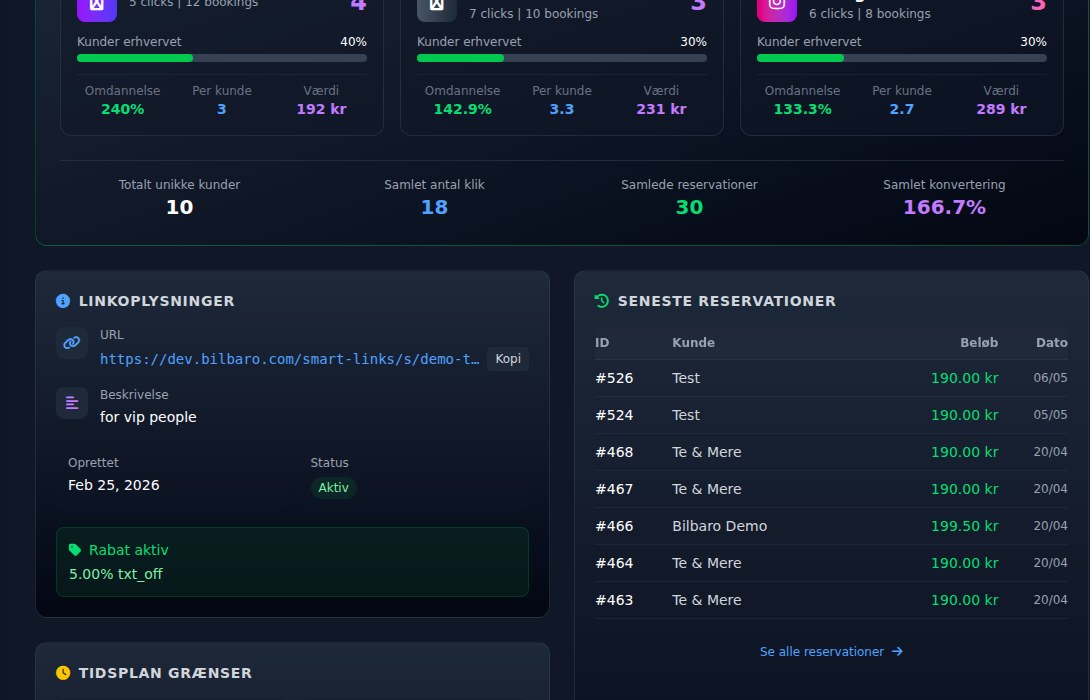This screenshot has width=1090, height=700.
Task: Click the 192 kr Værdi value
Action: click(321, 109)
